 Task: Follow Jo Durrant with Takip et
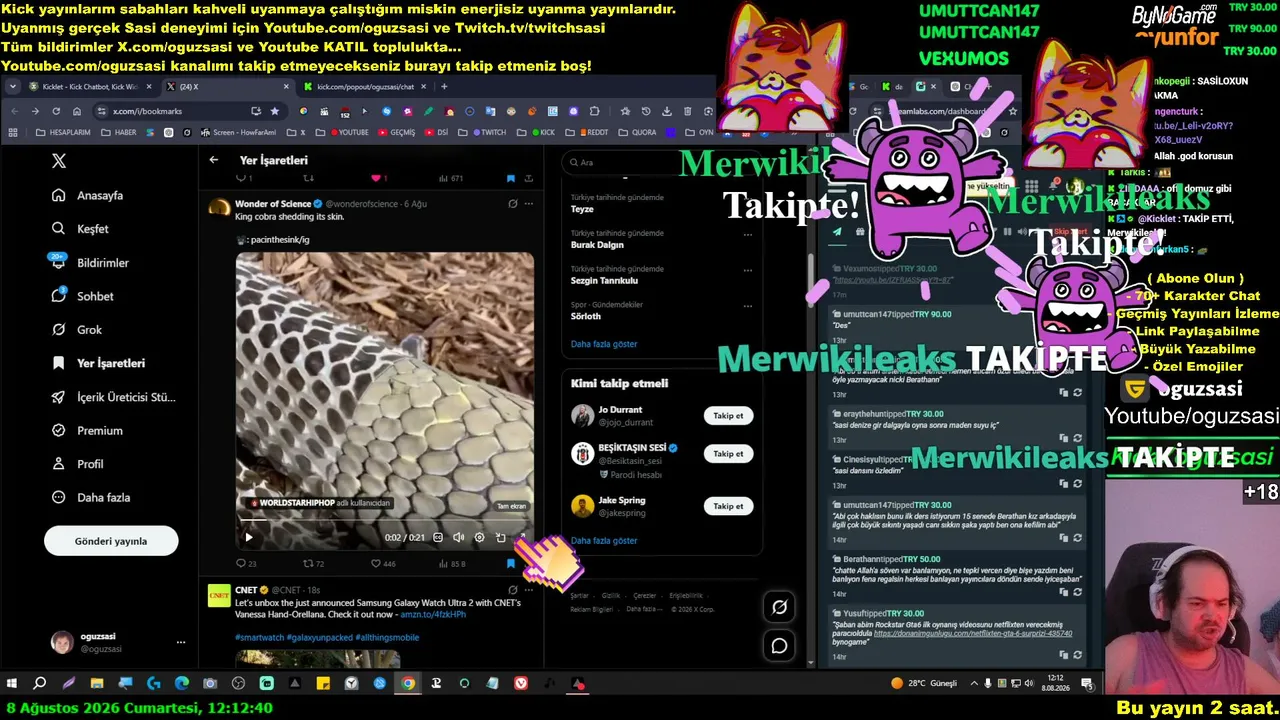click(x=728, y=416)
